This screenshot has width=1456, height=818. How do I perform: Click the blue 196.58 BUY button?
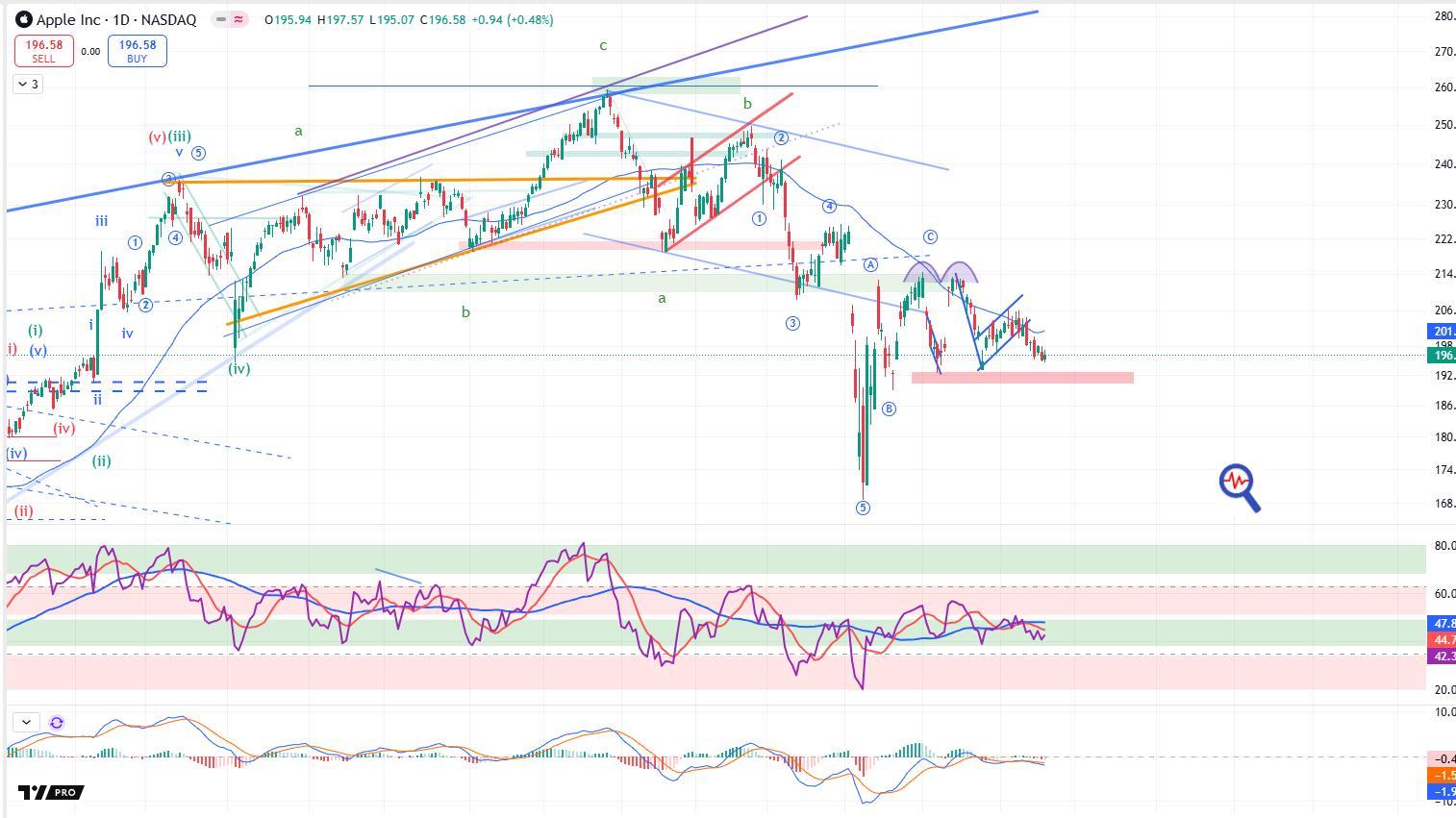point(138,51)
